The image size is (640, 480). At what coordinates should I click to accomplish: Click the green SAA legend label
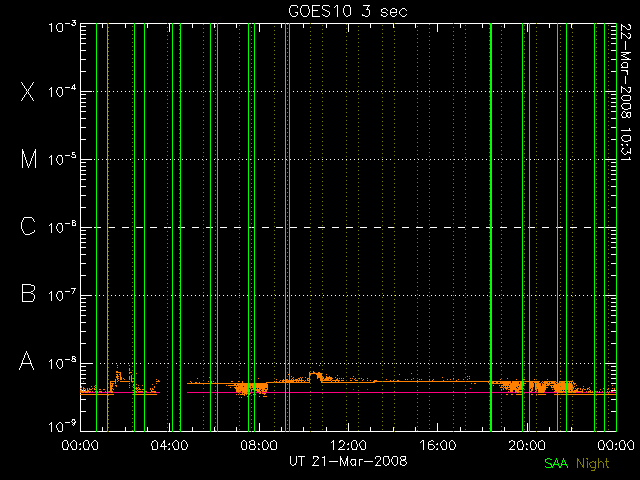point(556,463)
